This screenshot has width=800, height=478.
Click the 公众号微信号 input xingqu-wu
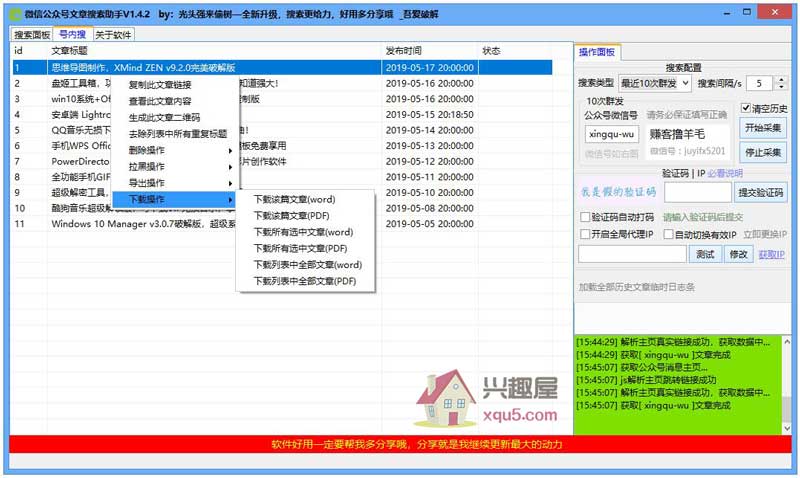[611, 134]
